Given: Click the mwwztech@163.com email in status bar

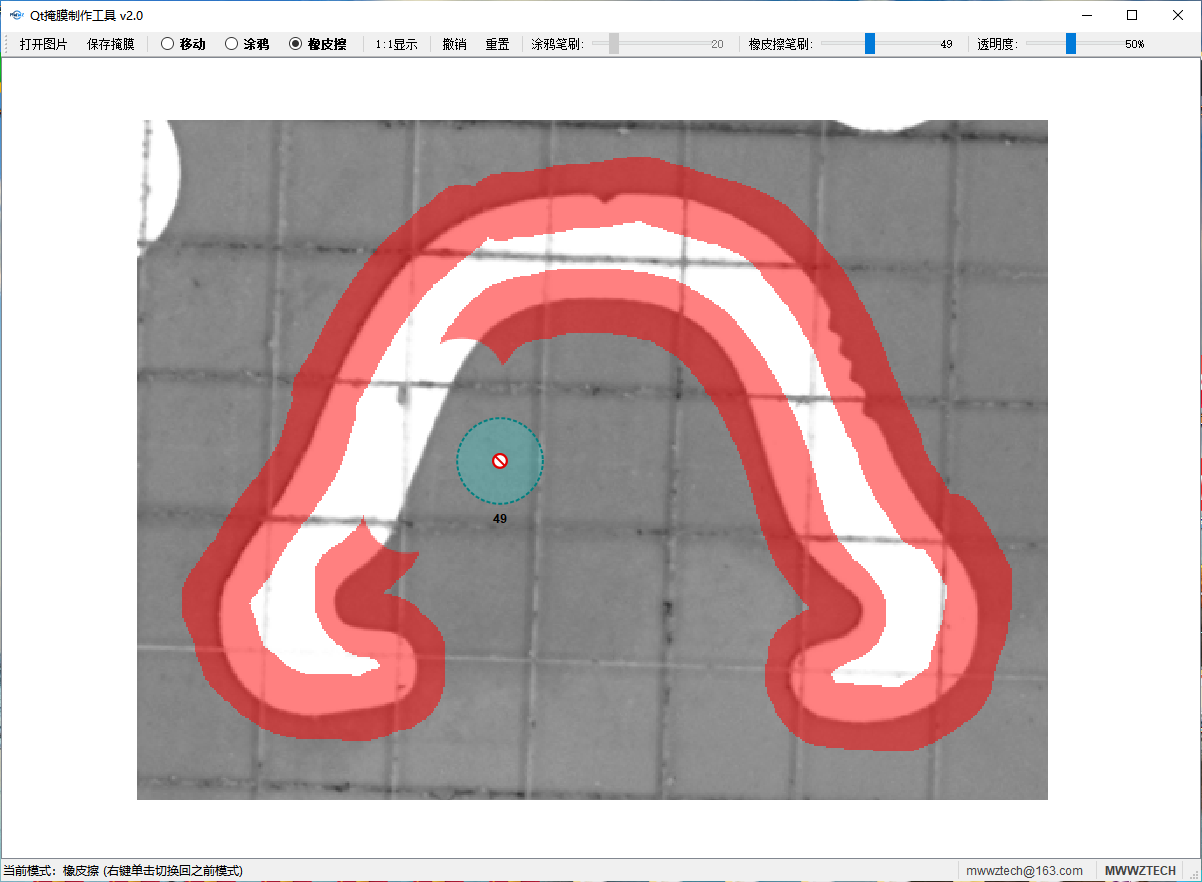Looking at the screenshot, I should point(1024,871).
